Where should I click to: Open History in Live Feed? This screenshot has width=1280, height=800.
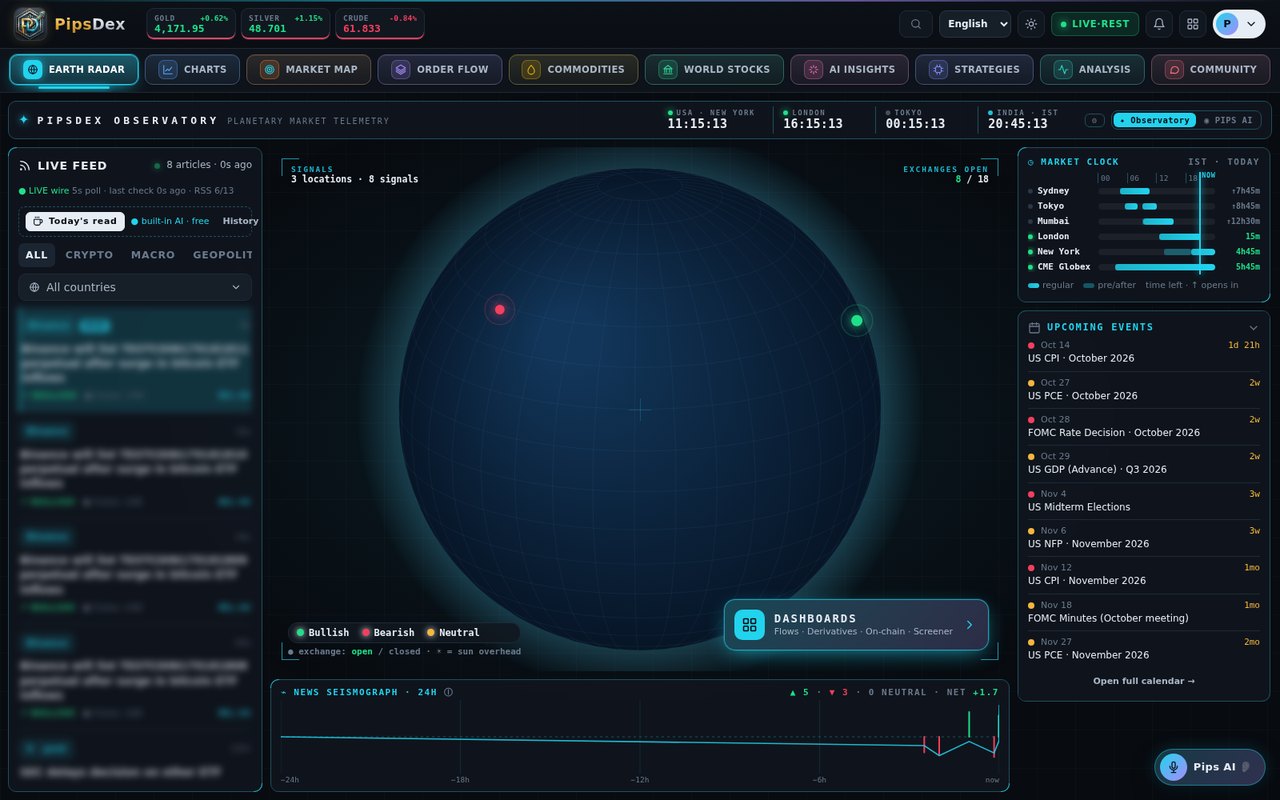pyautogui.click(x=240, y=221)
